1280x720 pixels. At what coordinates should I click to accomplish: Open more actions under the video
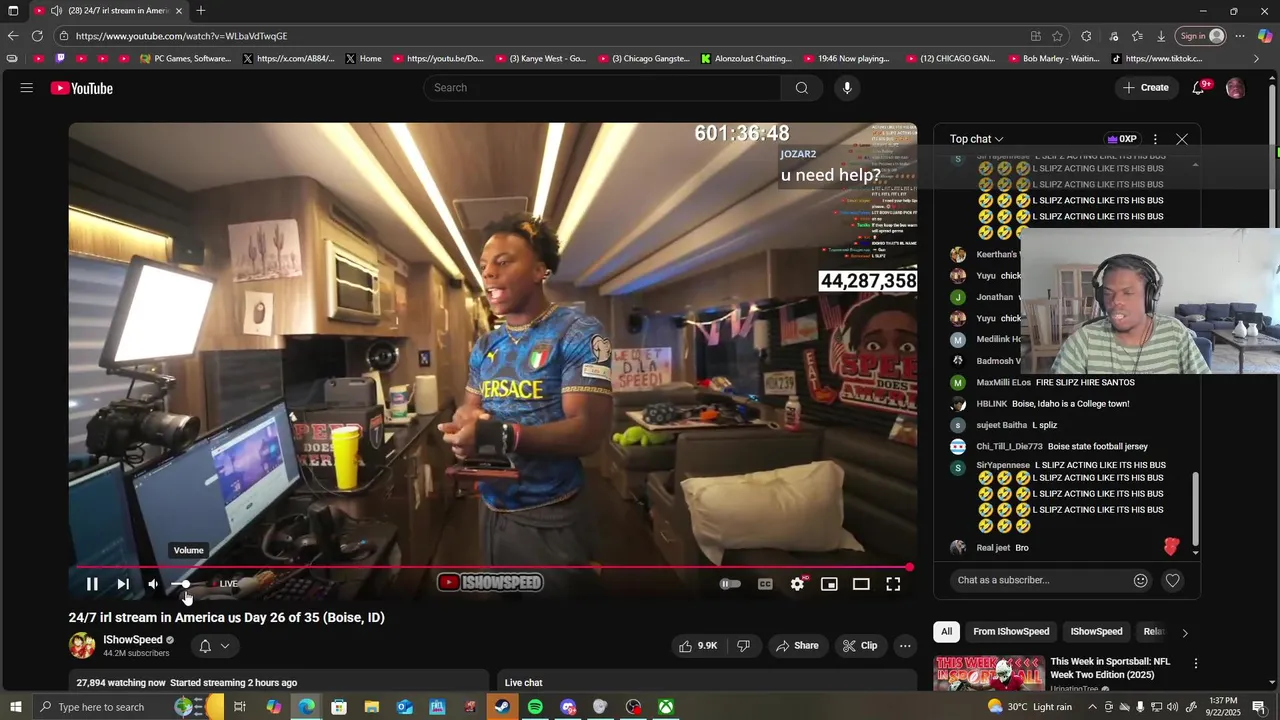[905, 646]
